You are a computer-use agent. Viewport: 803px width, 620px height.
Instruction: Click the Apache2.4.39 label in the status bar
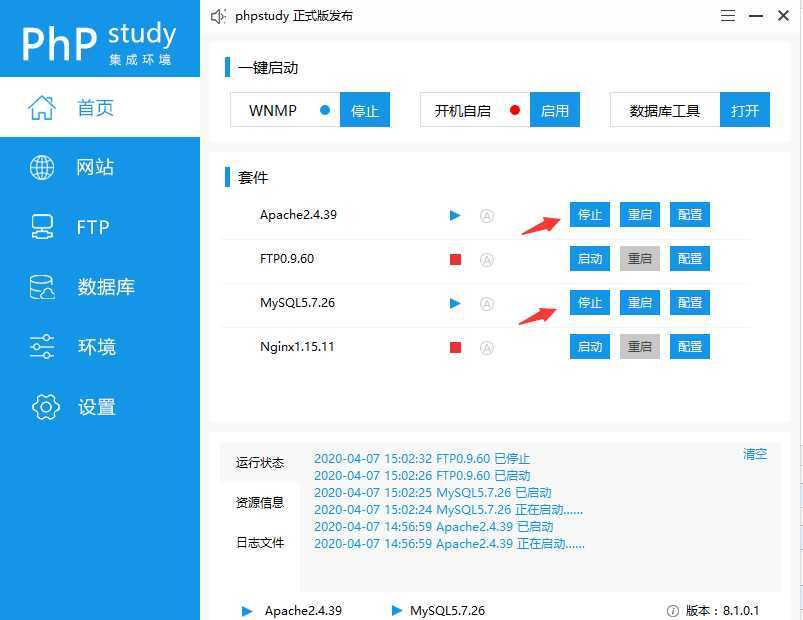click(303, 611)
